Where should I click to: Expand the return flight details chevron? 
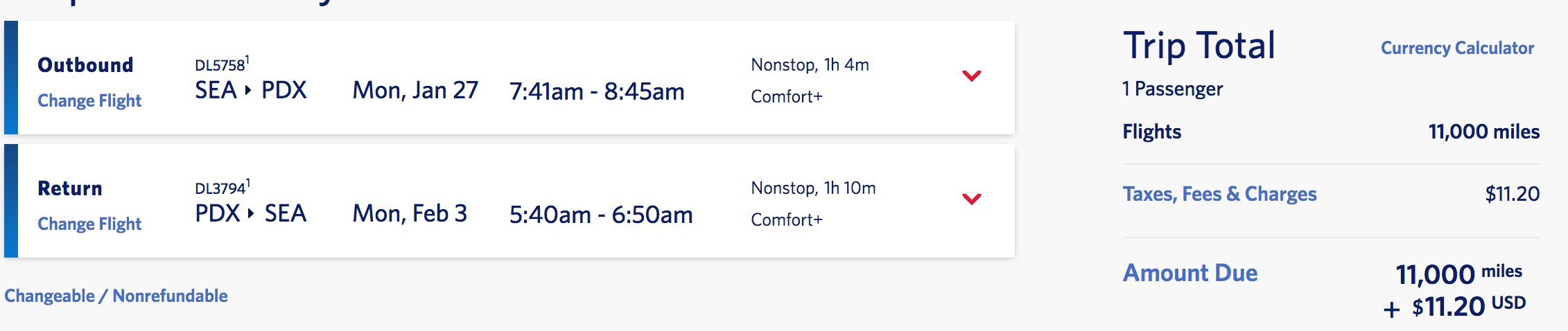(x=972, y=199)
